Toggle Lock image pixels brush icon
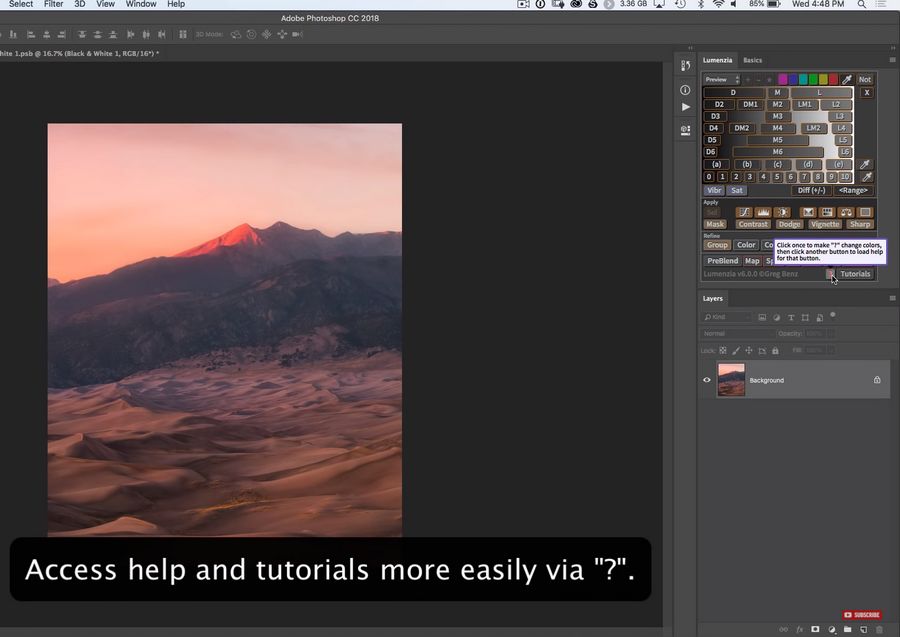 pos(736,351)
